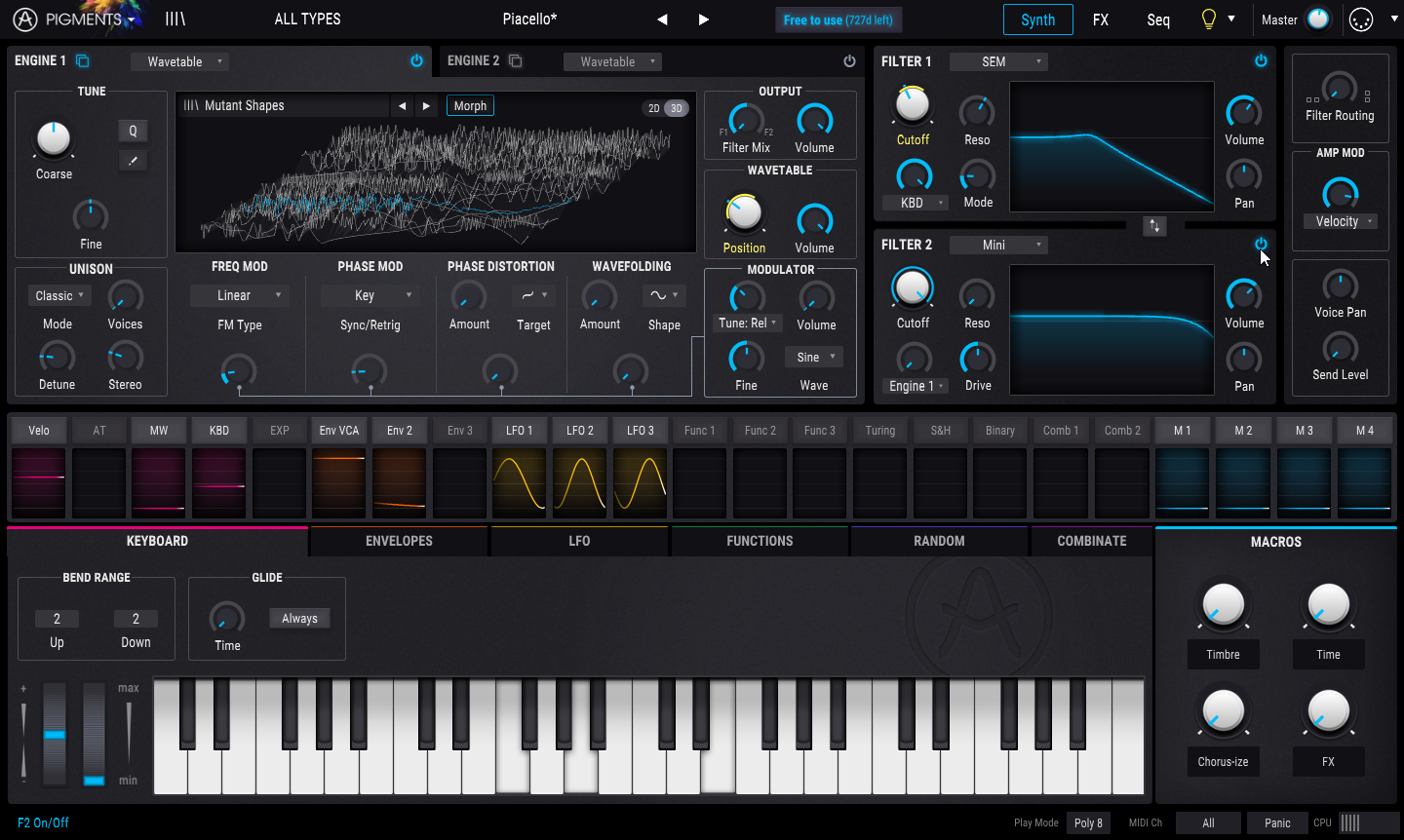Switch to the Seq view

click(x=1158, y=19)
